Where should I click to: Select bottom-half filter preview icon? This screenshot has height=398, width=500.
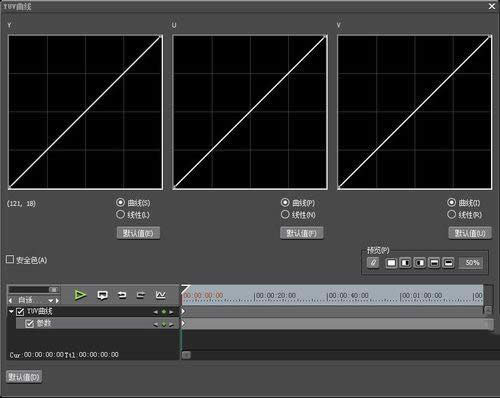[448, 263]
